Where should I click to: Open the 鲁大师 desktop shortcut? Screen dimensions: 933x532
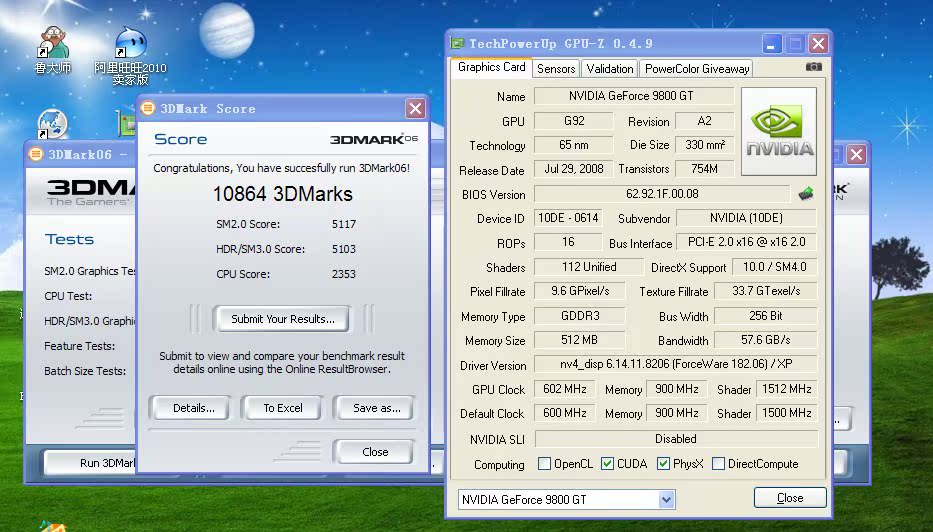[x=53, y=42]
